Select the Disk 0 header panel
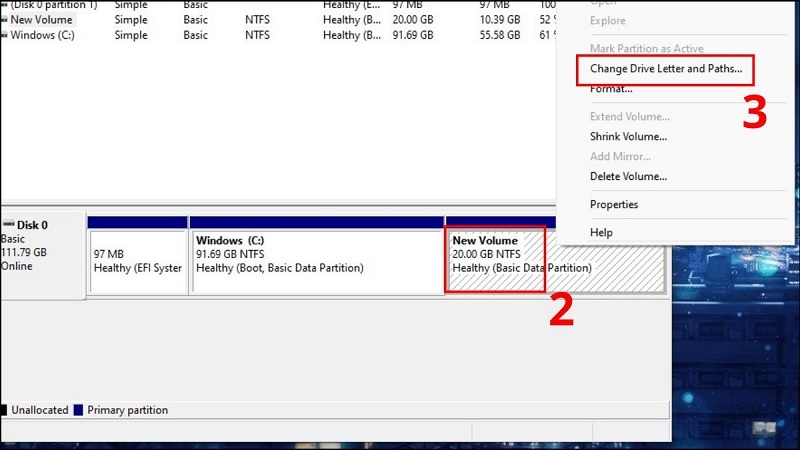 tap(43, 255)
